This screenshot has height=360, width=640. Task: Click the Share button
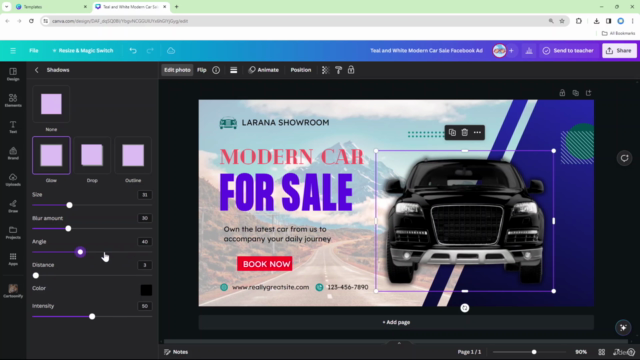pos(619,51)
